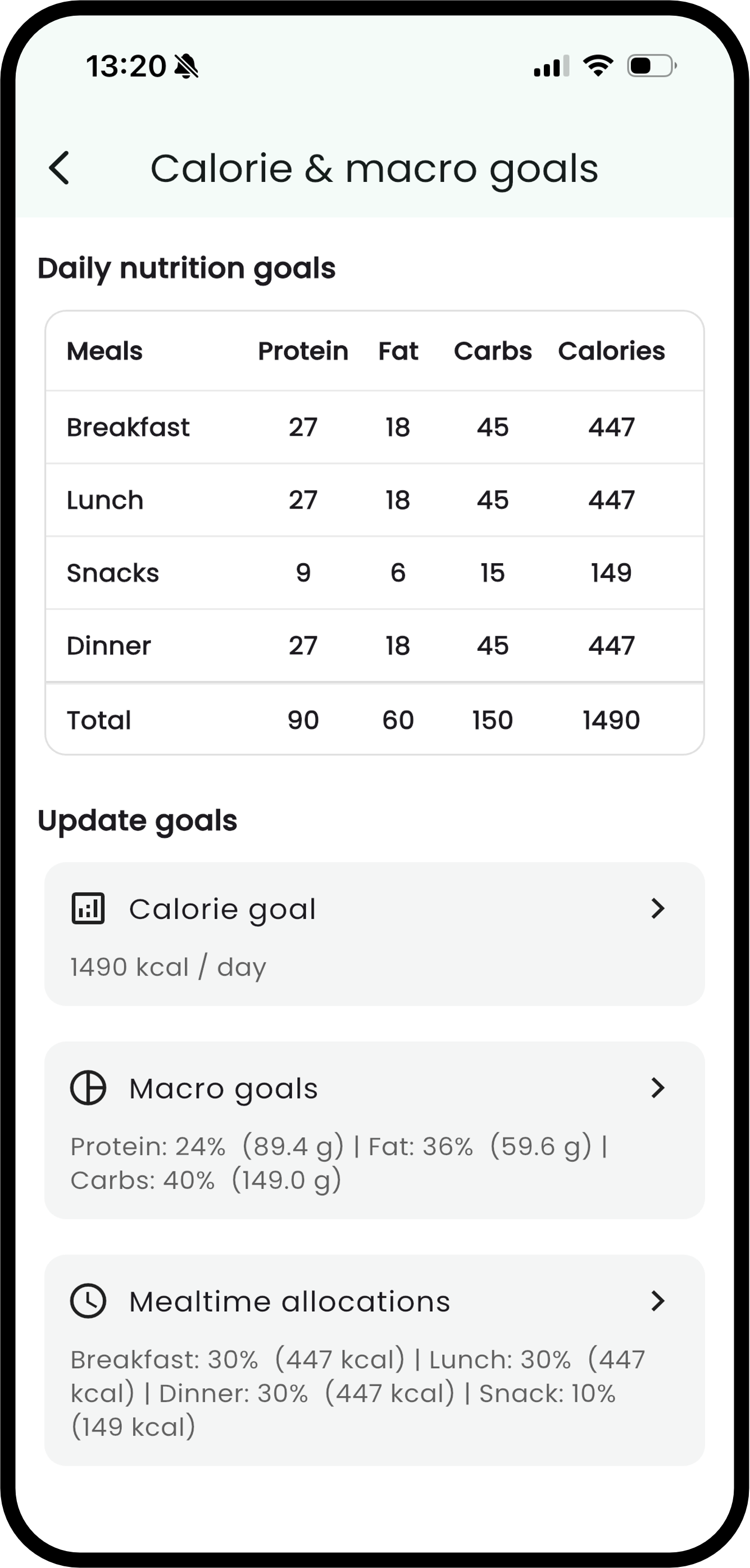Tap the 1490 kcal / day text
Image resolution: width=750 pixels, height=1568 pixels.
pos(169,967)
